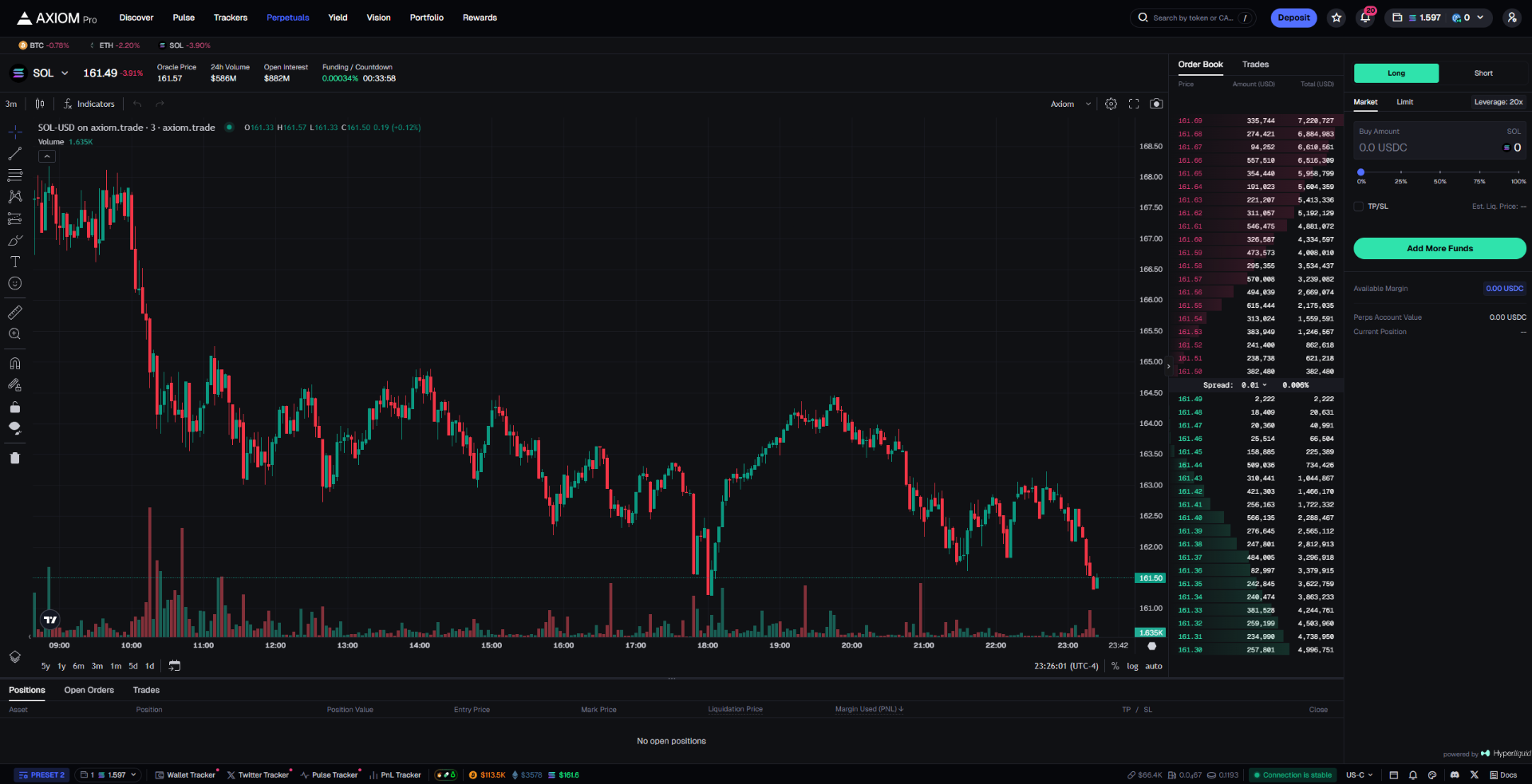This screenshot has height=784, width=1532.
Task: Switch to the Trades tab in order book
Action: coord(1255,65)
